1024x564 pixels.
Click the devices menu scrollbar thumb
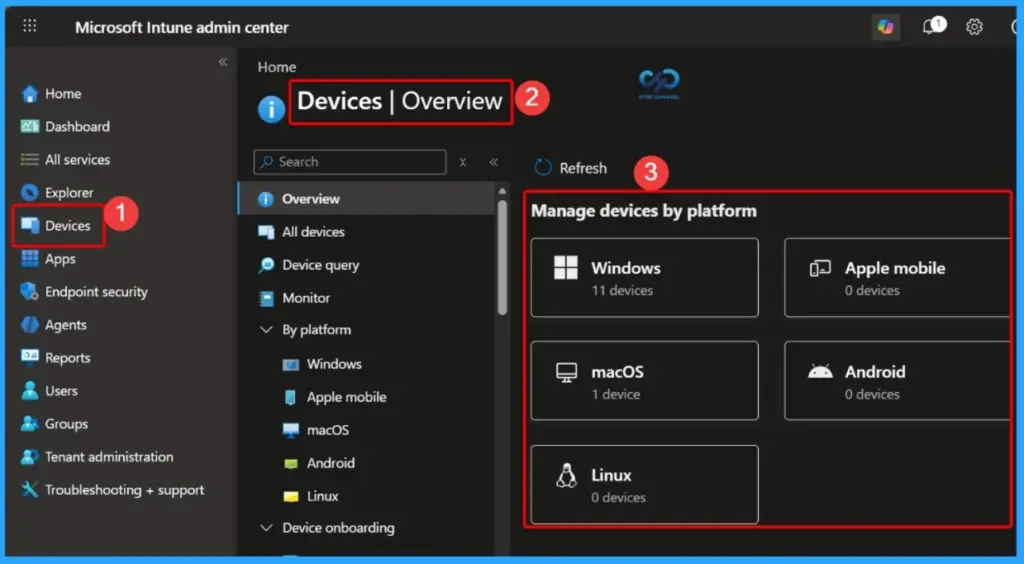[502, 258]
